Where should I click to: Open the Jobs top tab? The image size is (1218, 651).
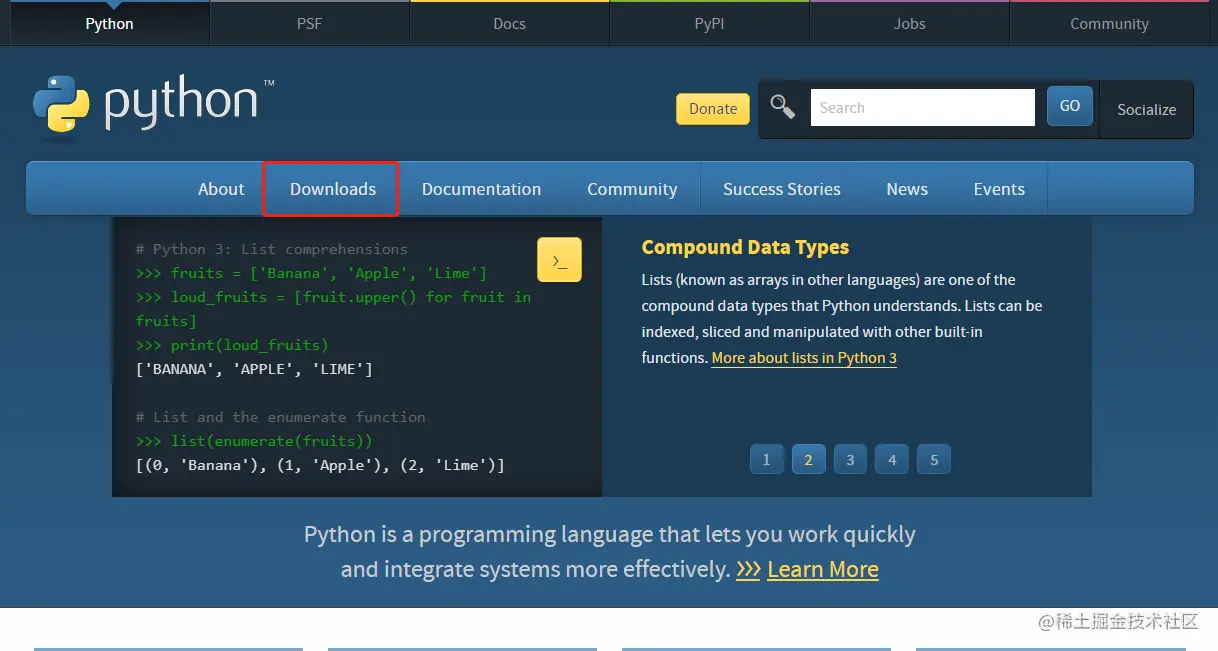pyautogui.click(x=910, y=24)
